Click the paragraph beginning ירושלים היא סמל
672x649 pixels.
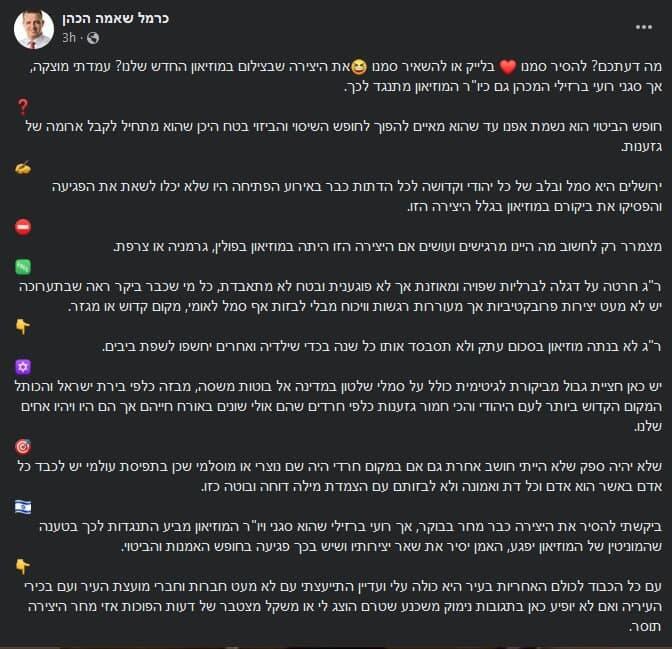pyautogui.click(x=357, y=197)
